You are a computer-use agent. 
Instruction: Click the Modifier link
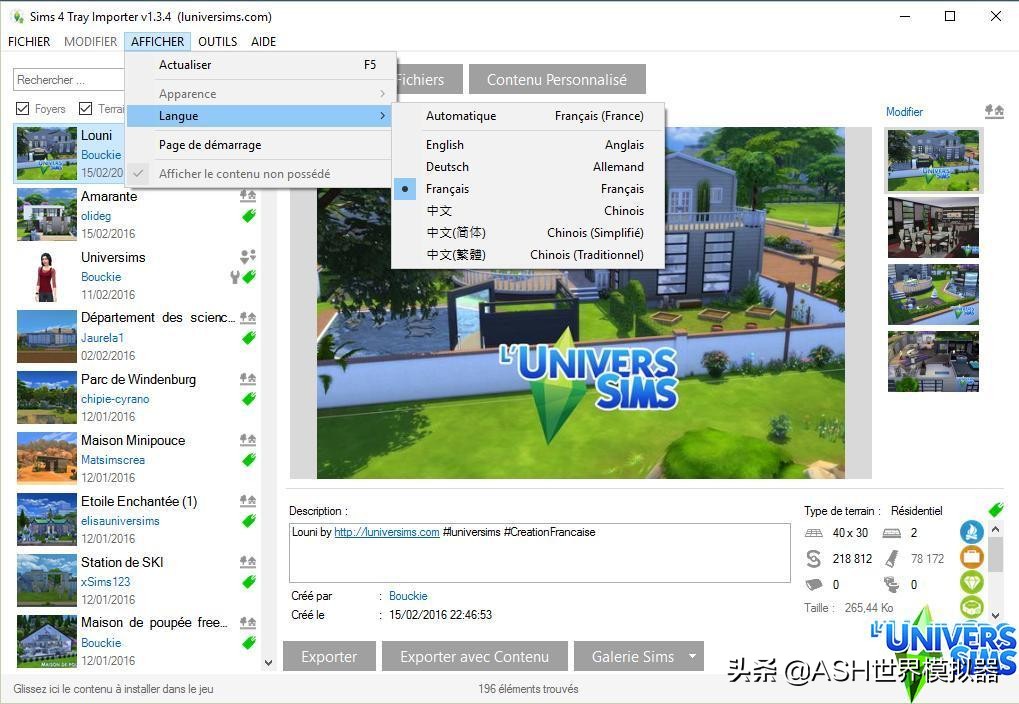[x=904, y=112]
